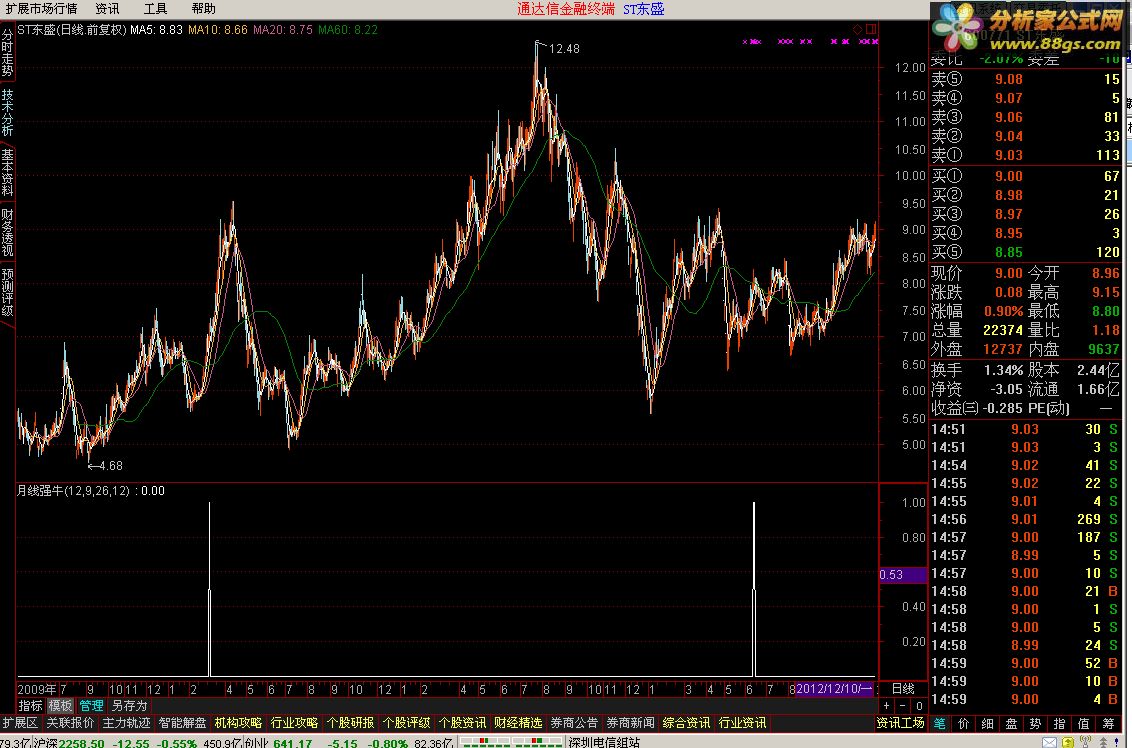Click the MA60: 8.22 indicator label
Viewport: 1132px width, 748px height.
(x=348, y=30)
